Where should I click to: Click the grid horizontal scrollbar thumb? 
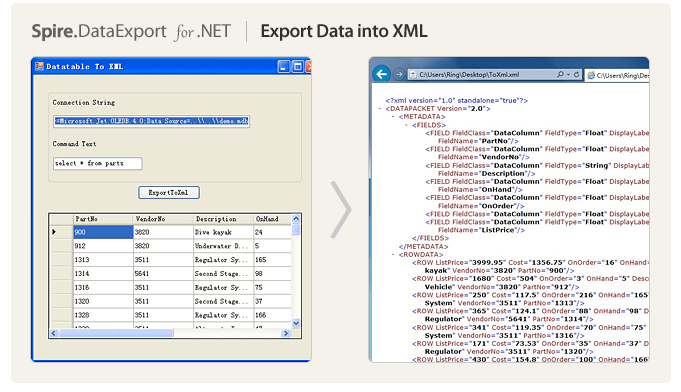[116, 333]
